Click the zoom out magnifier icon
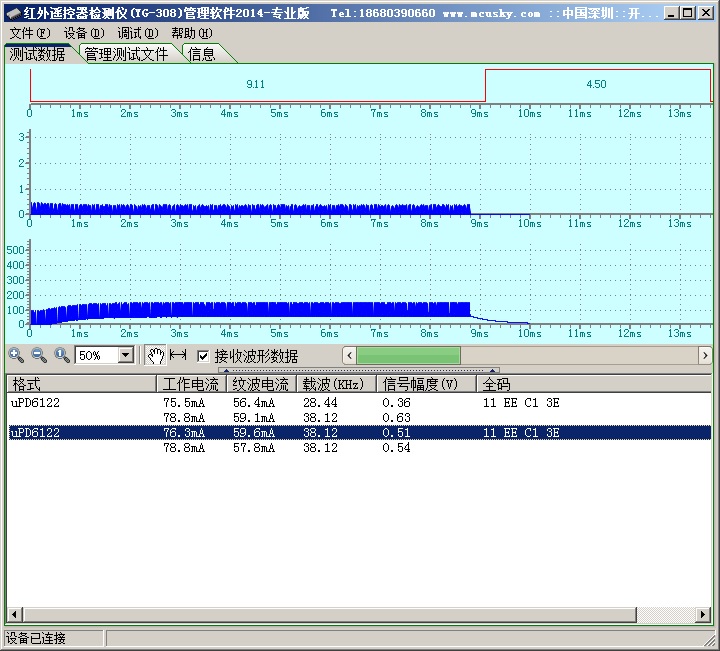The height and width of the screenshot is (651, 720). point(39,355)
